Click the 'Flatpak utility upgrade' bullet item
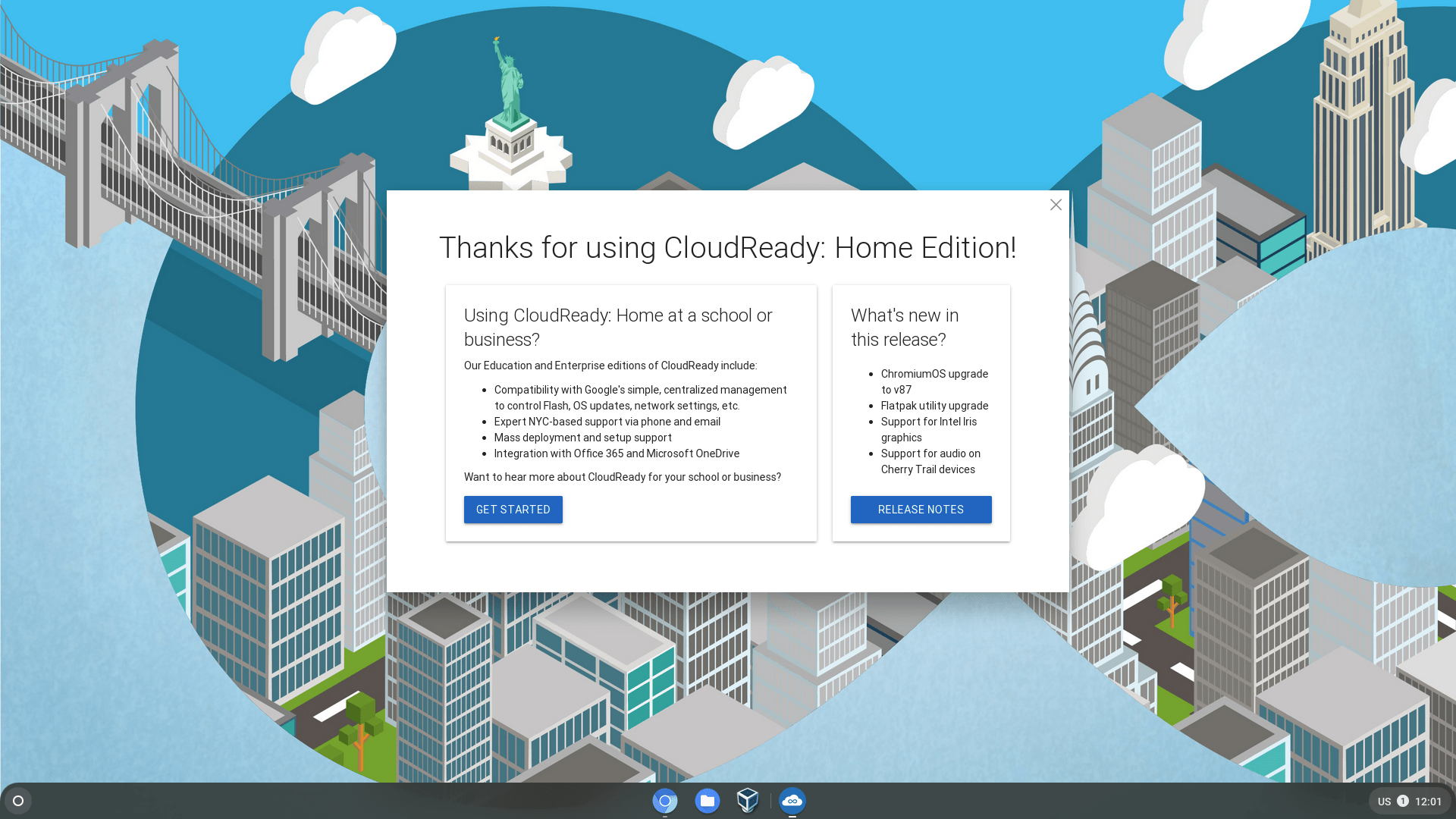Viewport: 1456px width, 819px height. click(934, 406)
